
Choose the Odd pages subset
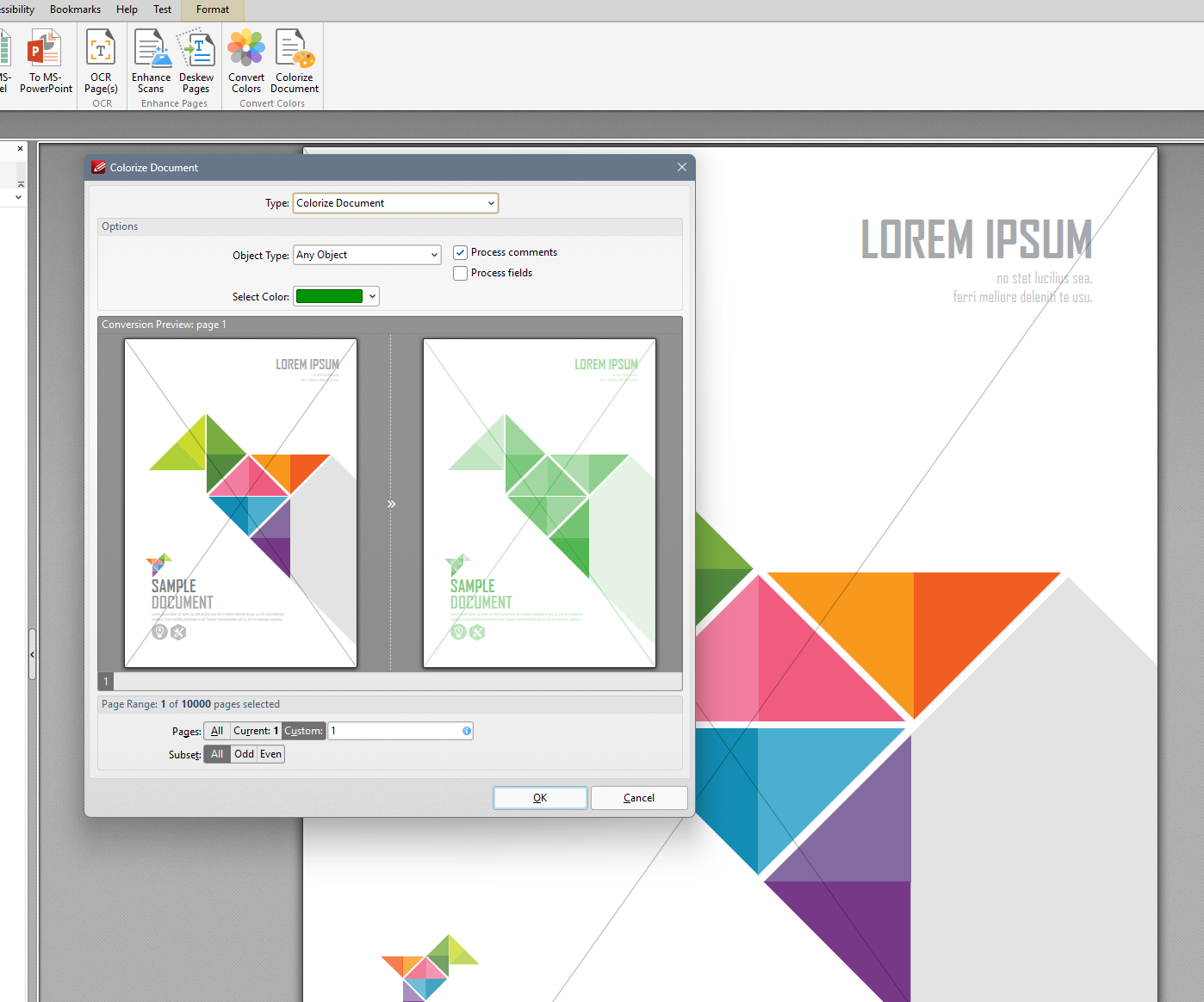[245, 754]
